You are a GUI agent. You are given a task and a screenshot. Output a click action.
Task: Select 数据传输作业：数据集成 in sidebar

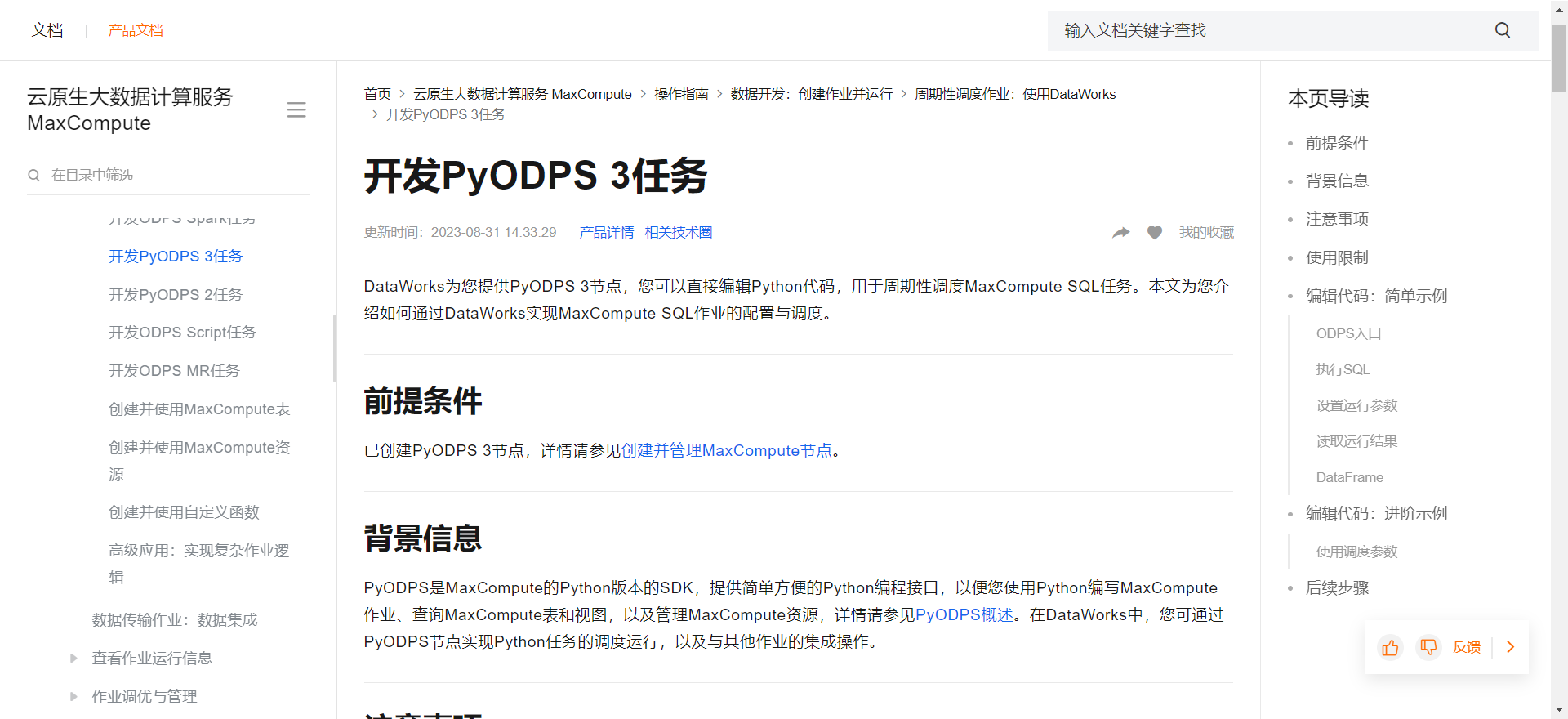175,620
